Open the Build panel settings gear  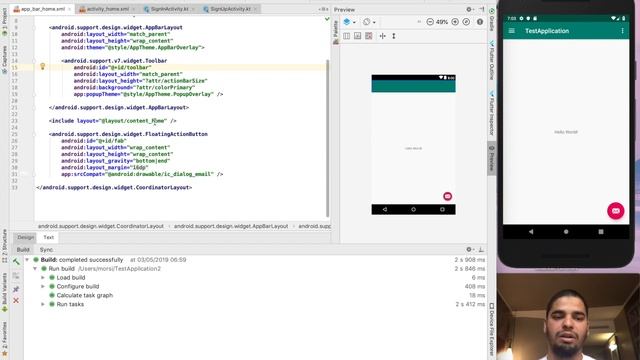469,249
